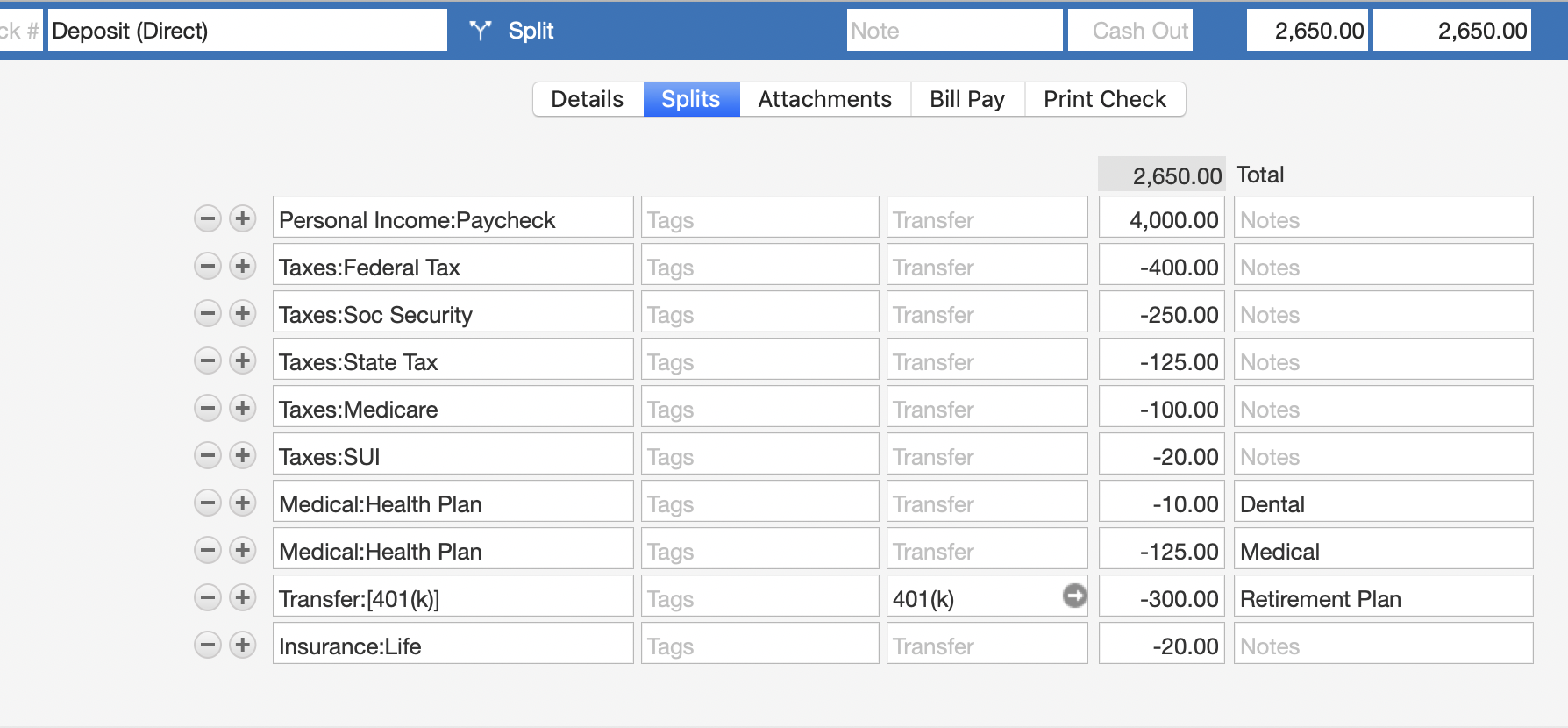The width and height of the screenshot is (1568, 728).
Task: Add a split after Taxes:Federal Tax
Action: pos(243,266)
